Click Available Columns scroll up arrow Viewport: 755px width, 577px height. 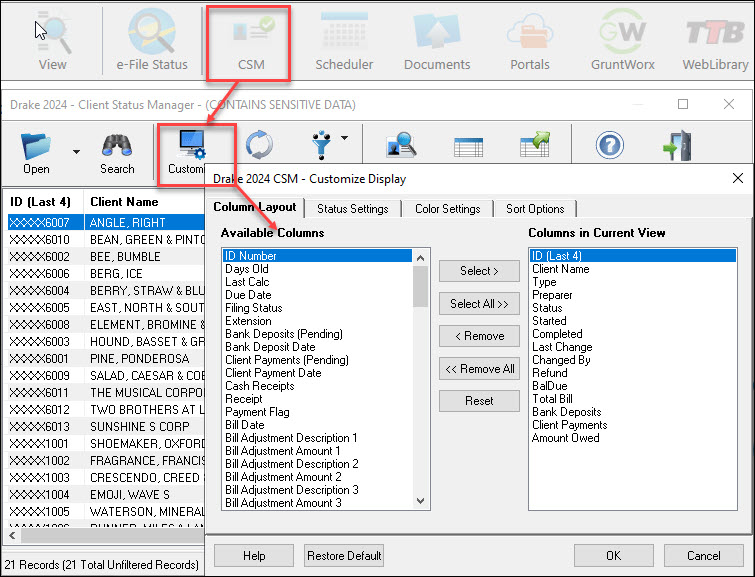(x=420, y=258)
